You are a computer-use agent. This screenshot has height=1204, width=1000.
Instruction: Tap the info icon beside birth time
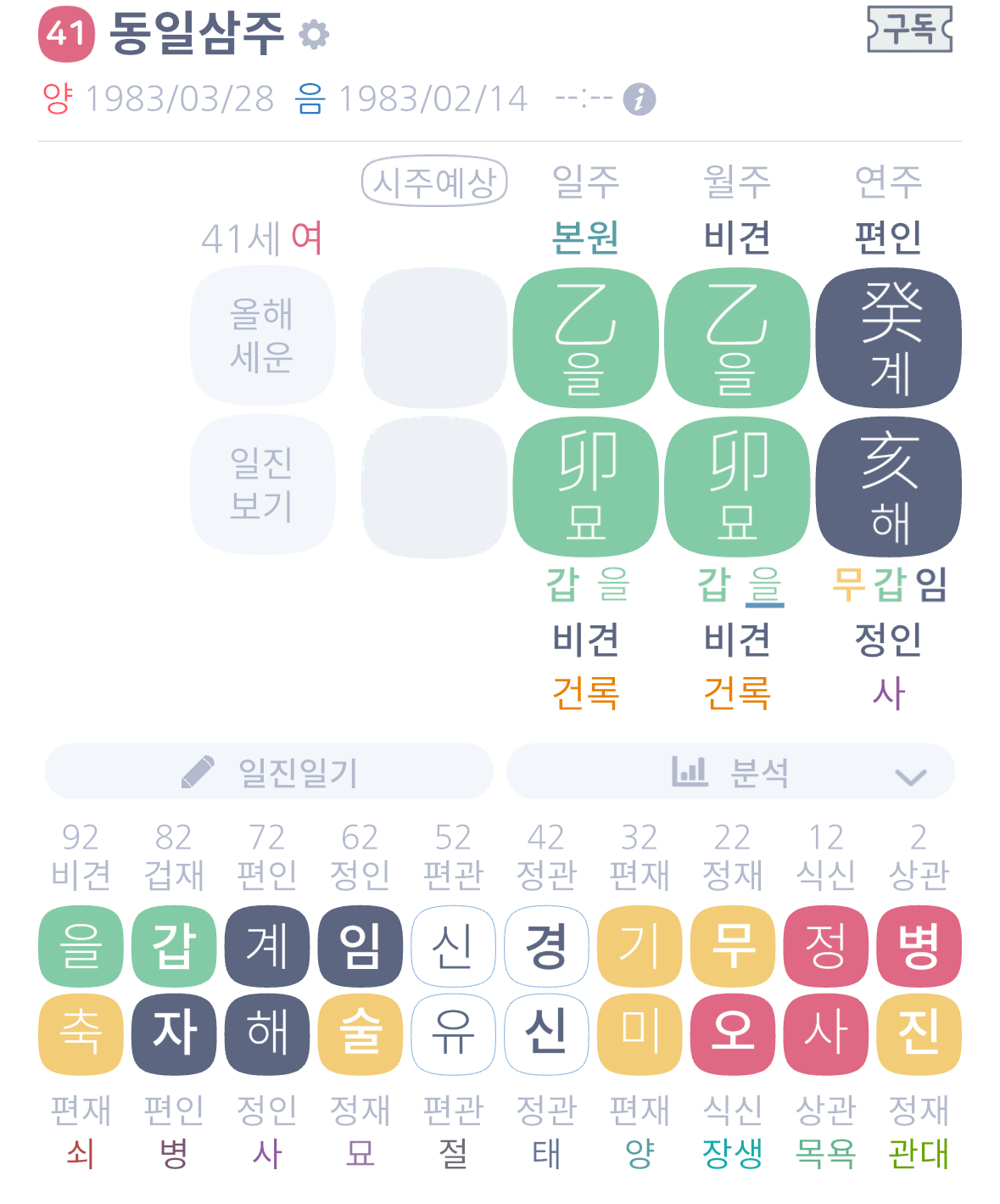tap(639, 99)
